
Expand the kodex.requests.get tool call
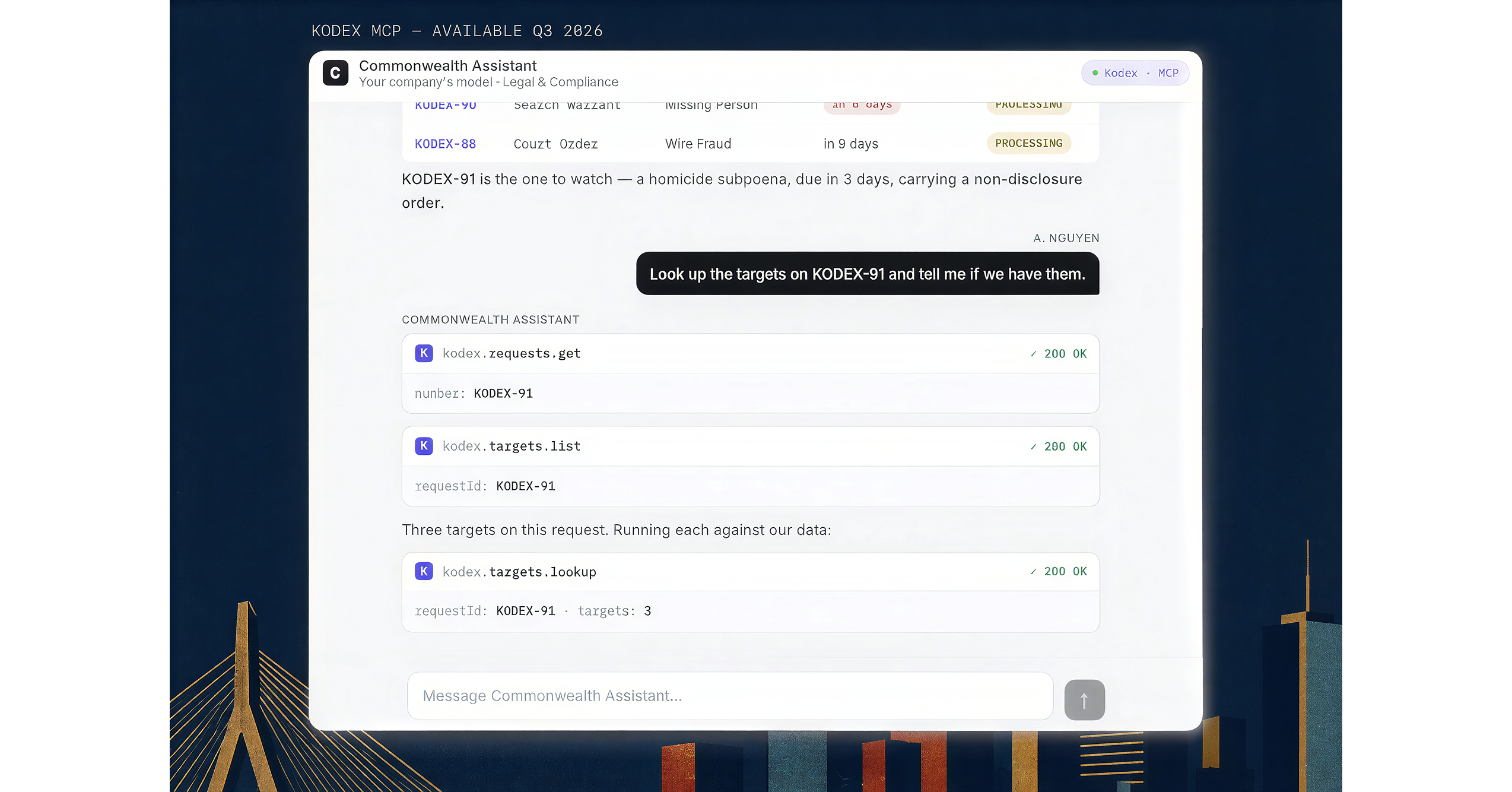pyautogui.click(x=750, y=353)
